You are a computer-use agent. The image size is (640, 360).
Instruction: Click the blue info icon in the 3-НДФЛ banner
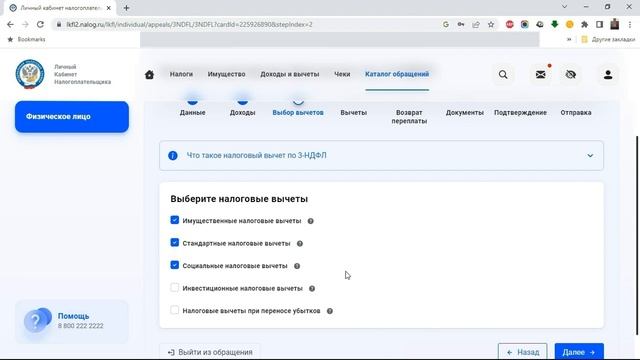point(173,156)
